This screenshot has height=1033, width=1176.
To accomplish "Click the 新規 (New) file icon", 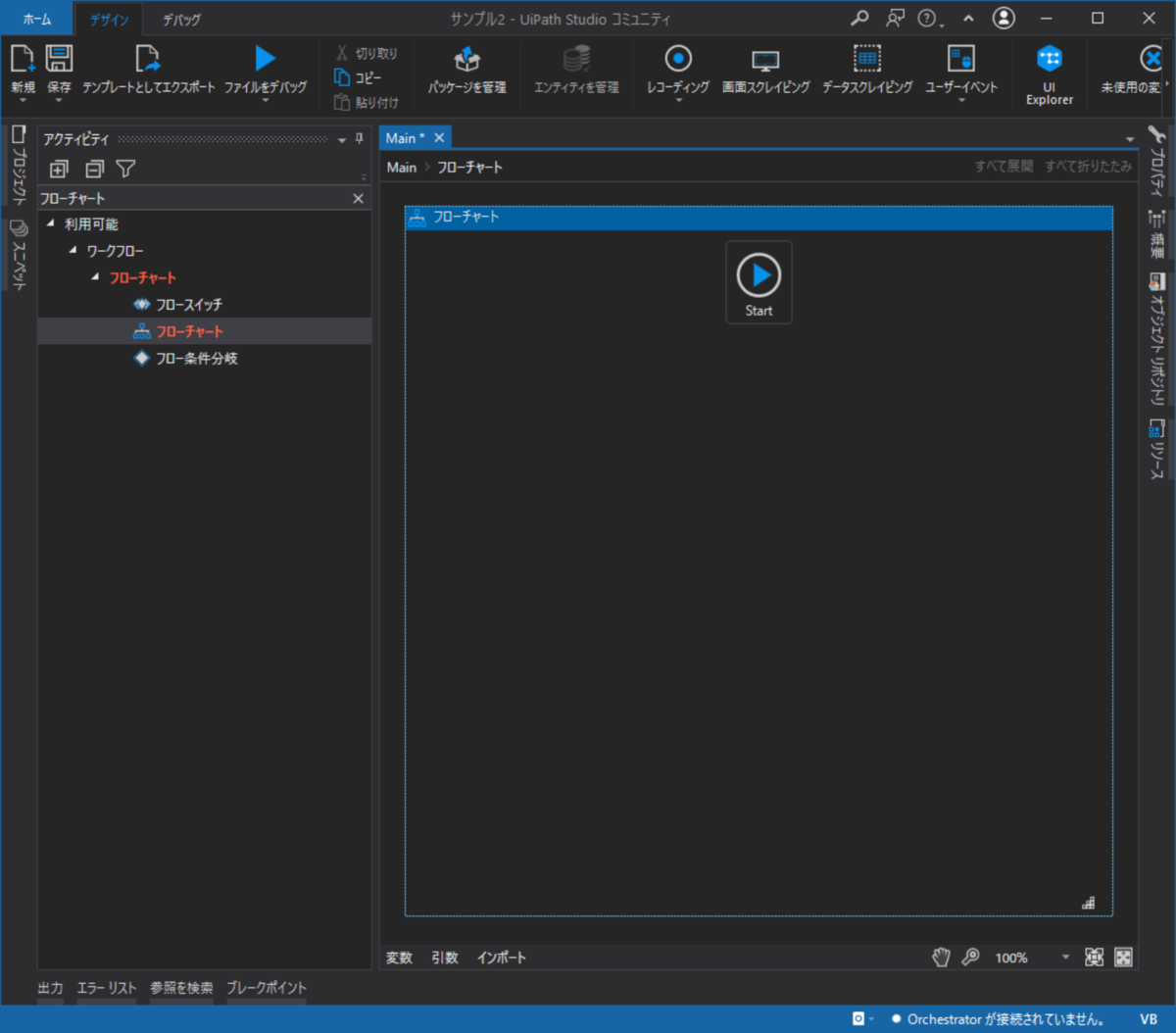I will (x=23, y=59).
